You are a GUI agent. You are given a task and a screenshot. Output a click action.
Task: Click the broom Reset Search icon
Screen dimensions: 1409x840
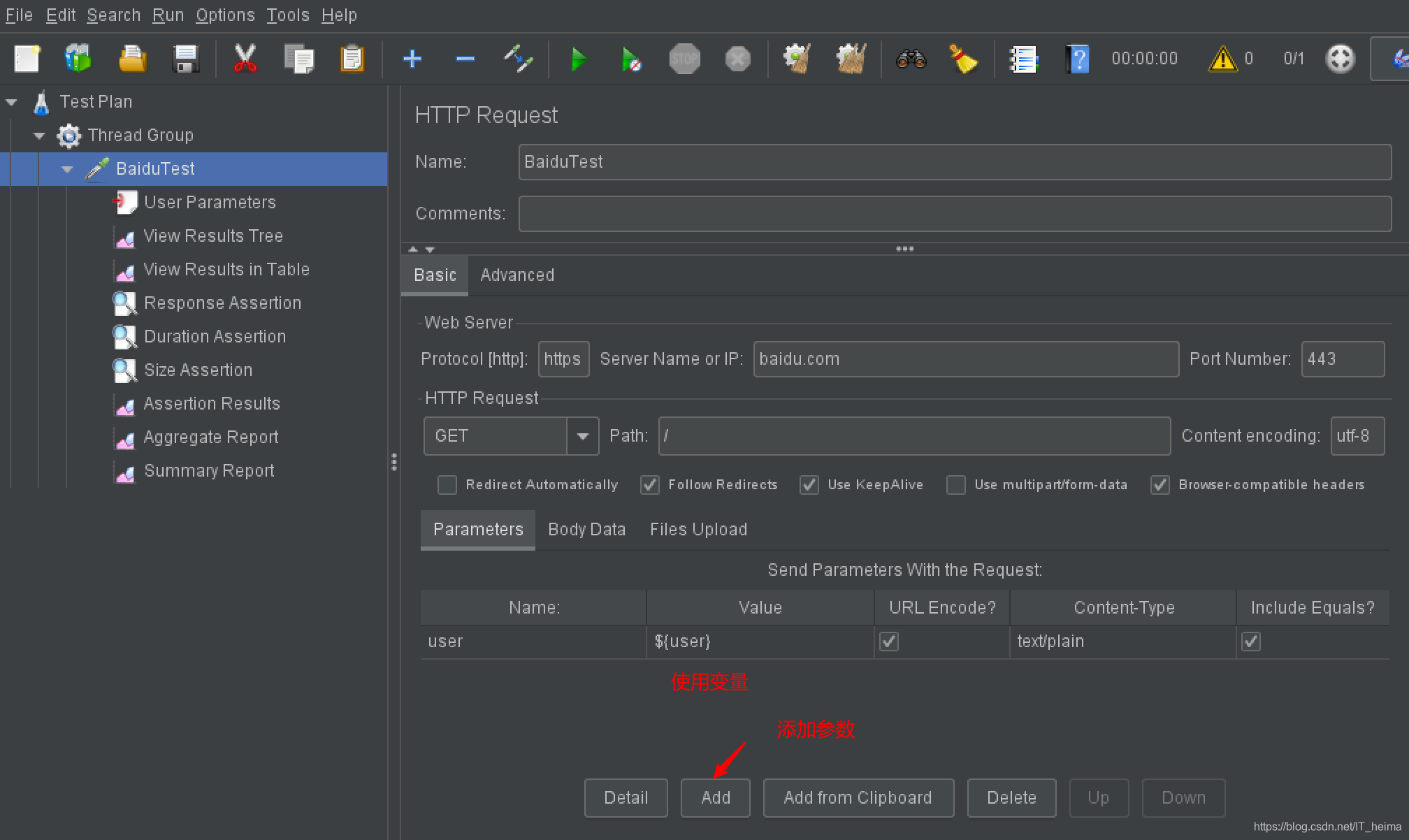[x=963, y=59]
